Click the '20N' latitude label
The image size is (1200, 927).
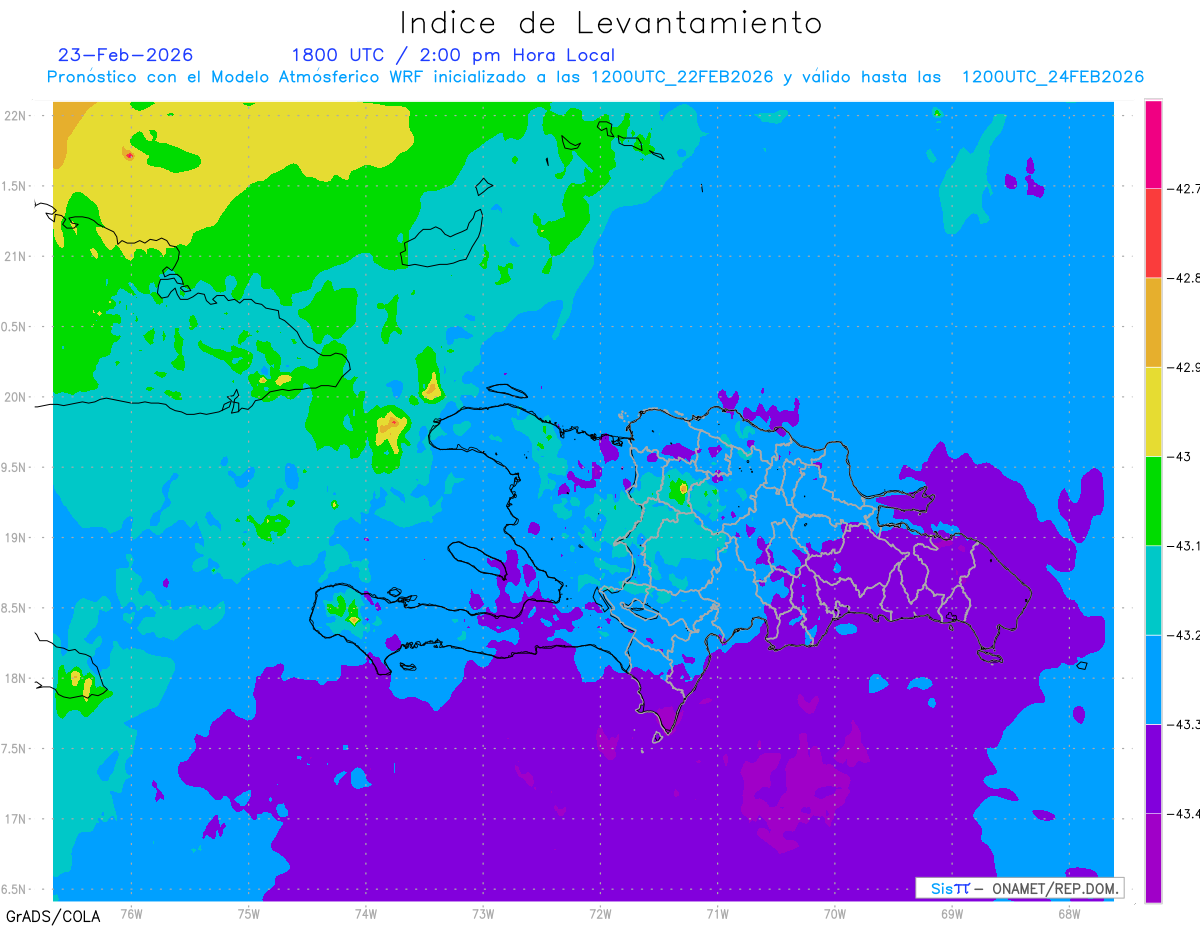[x=17, y=397]
